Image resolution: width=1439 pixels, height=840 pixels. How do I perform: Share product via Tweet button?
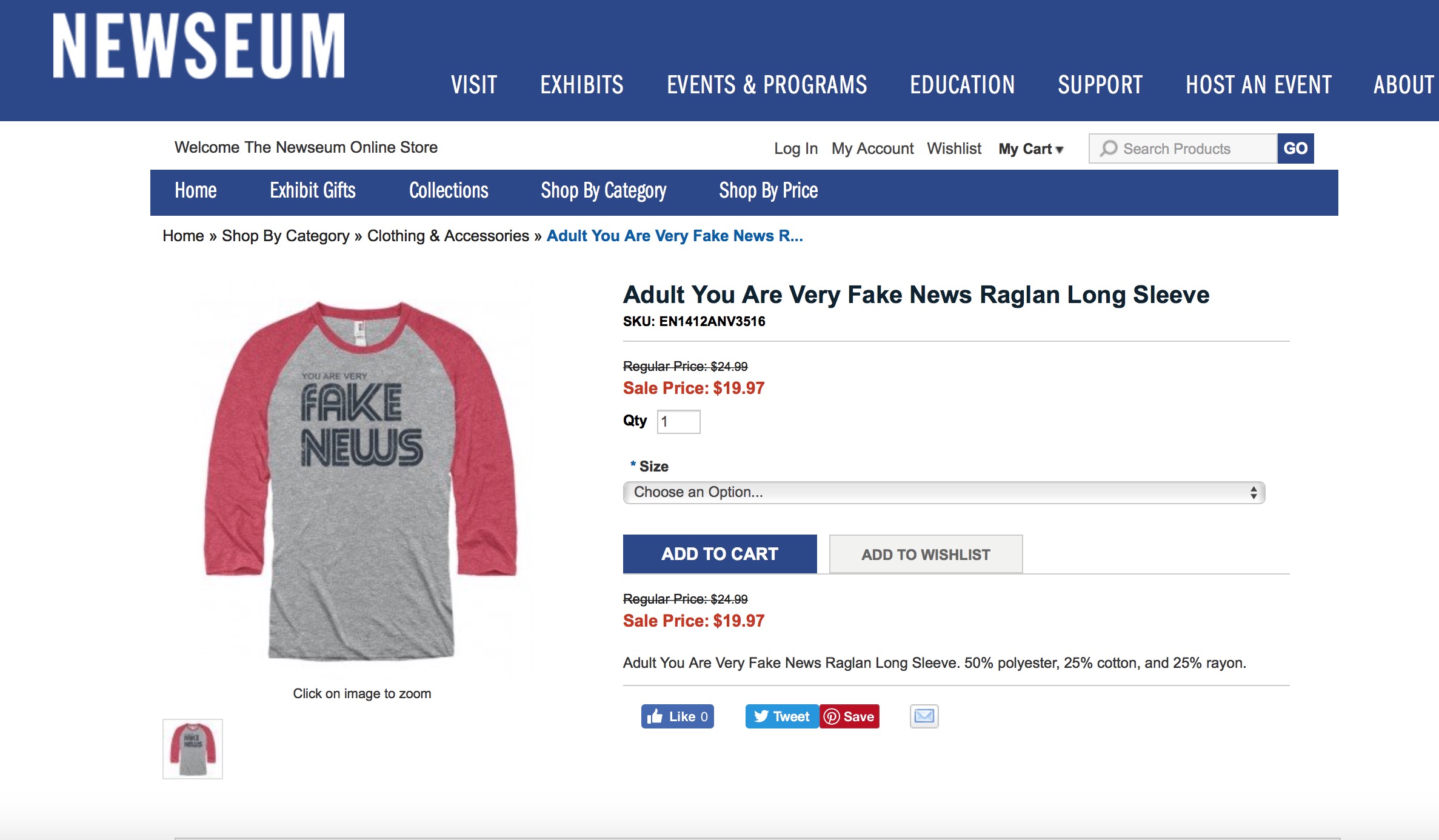pos(781,716)
